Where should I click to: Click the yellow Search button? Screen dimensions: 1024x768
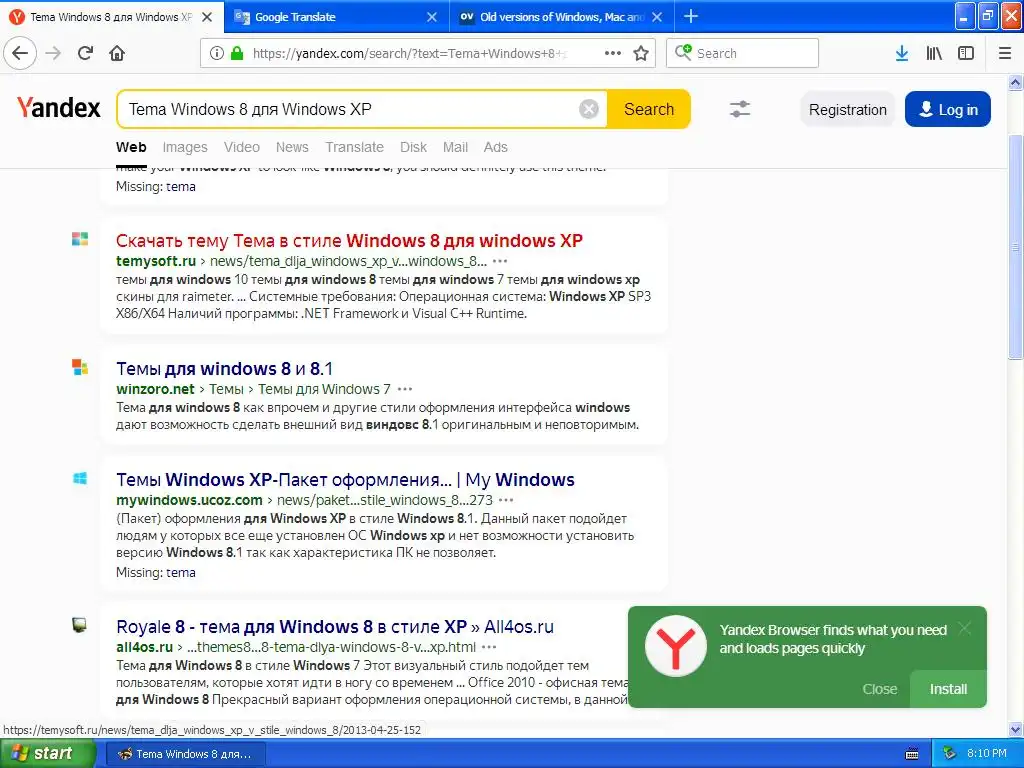pyautogui.click(x=648, y=109)
